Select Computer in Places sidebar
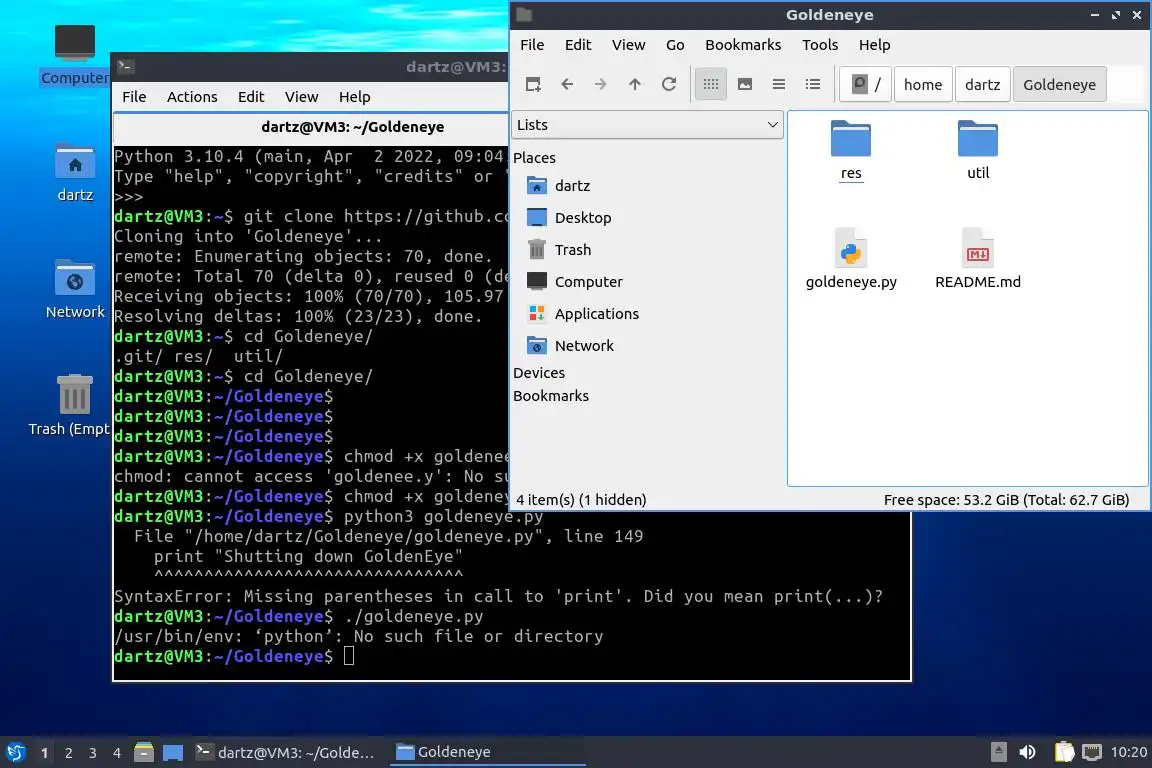Viewport: 1152px width, 768px height. click(x=575, y=281)
